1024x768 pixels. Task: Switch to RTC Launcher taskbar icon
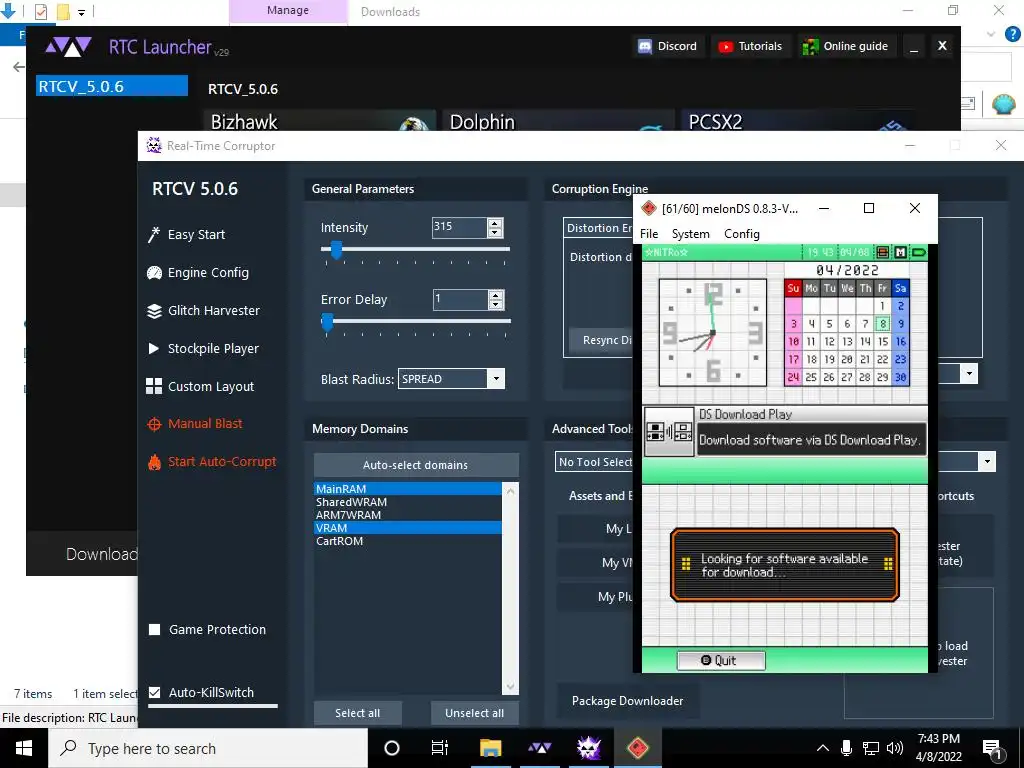point(539,748)
